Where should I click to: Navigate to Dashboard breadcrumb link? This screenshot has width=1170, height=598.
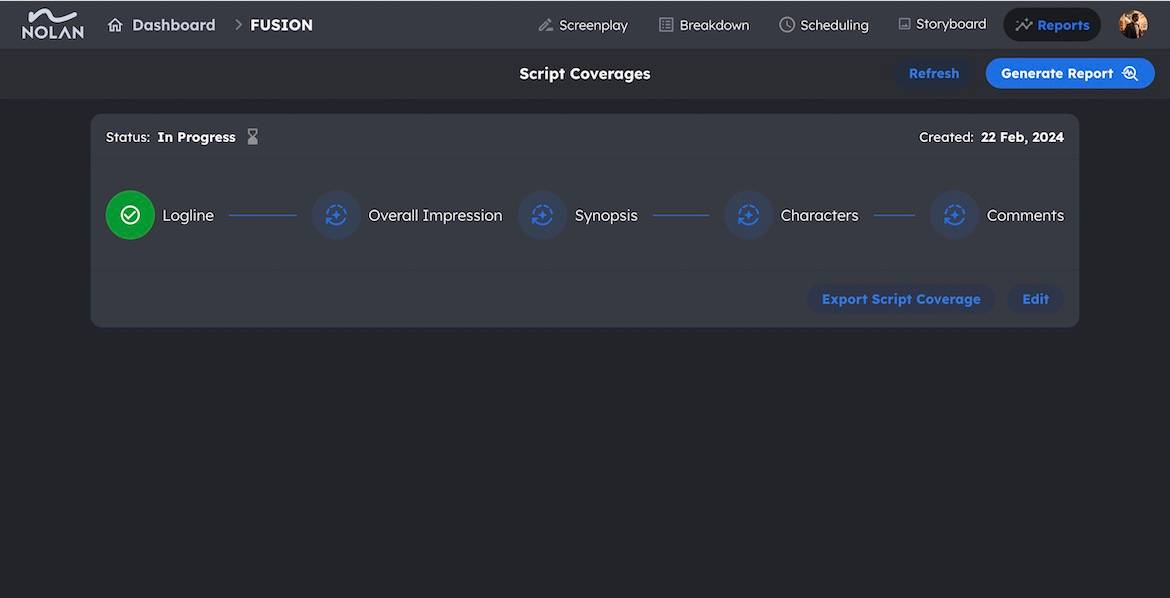[x=173, y=25]
